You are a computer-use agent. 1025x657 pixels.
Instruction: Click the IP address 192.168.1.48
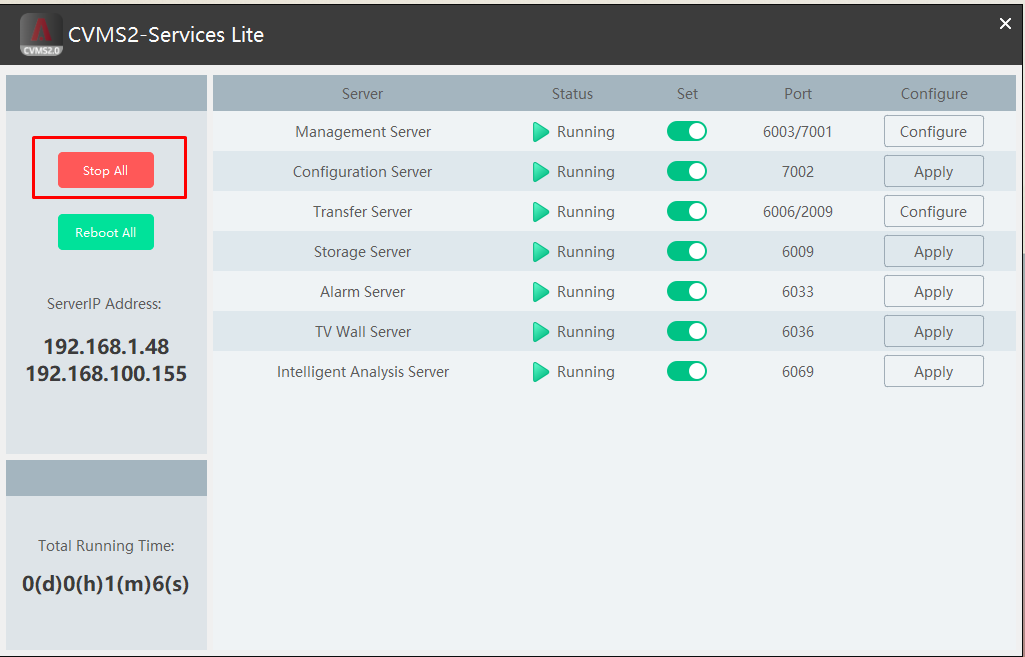coord(106,346)
